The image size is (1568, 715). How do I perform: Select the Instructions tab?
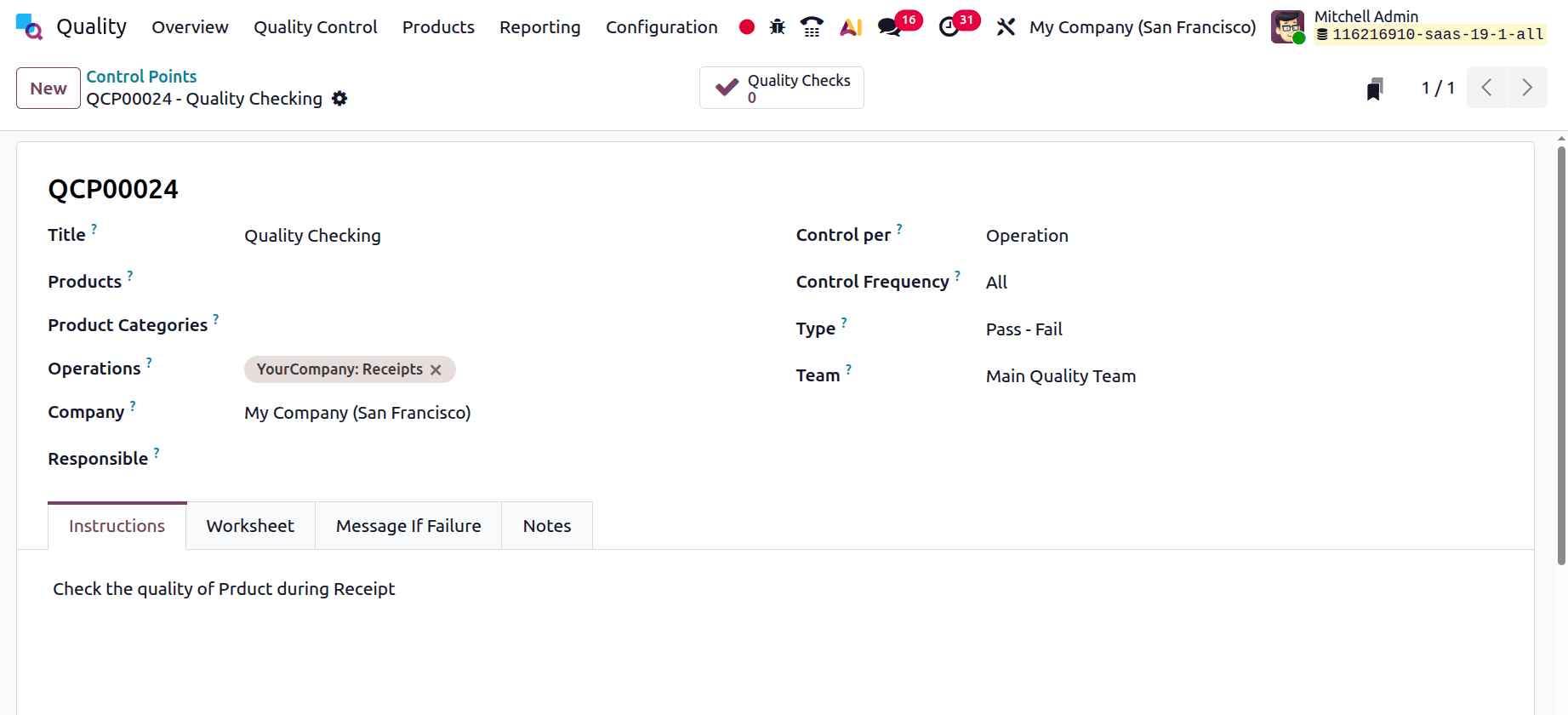click(117, 526)
